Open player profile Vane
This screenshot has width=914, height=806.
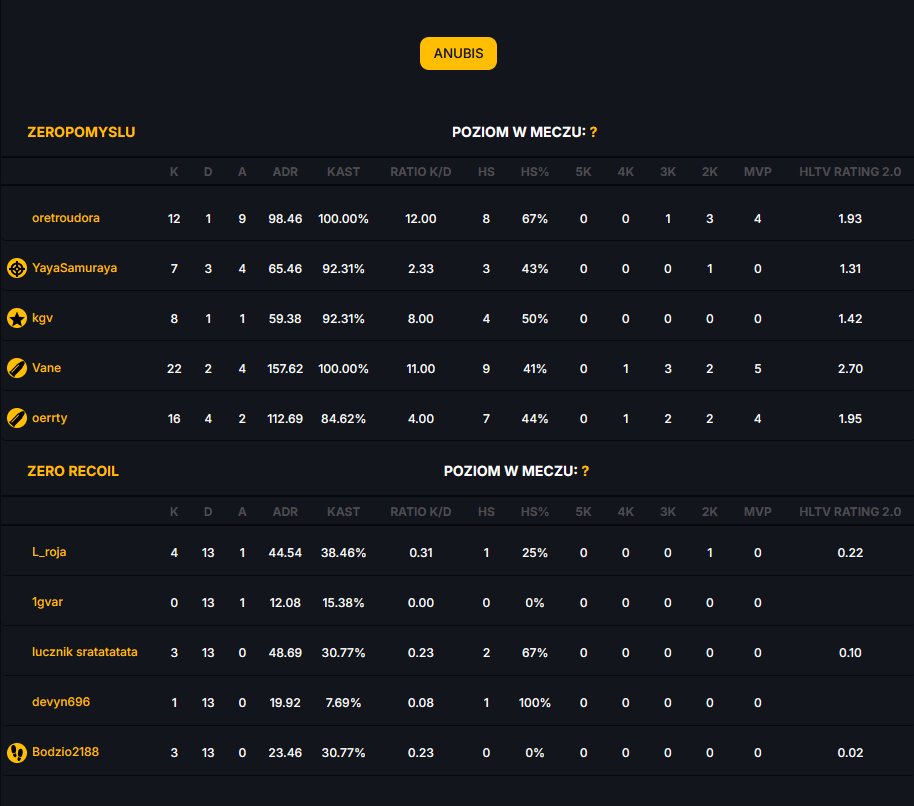click(x=47, y=368)
